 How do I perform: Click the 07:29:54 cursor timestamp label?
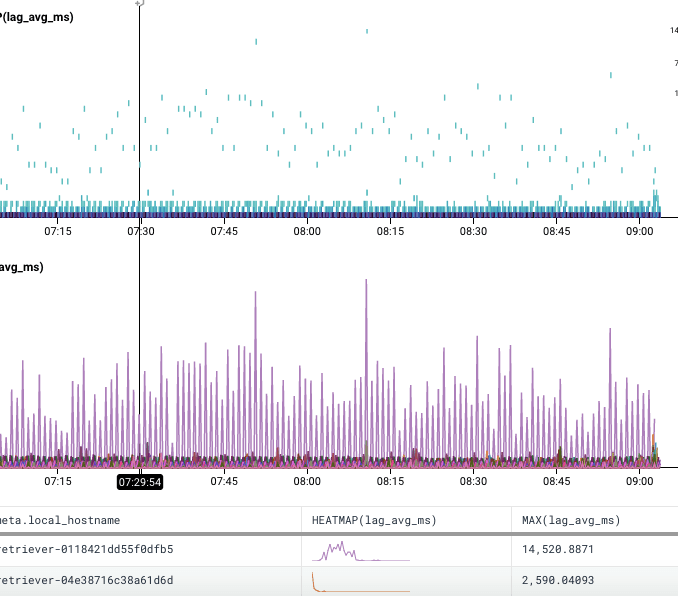pos(140,481)
